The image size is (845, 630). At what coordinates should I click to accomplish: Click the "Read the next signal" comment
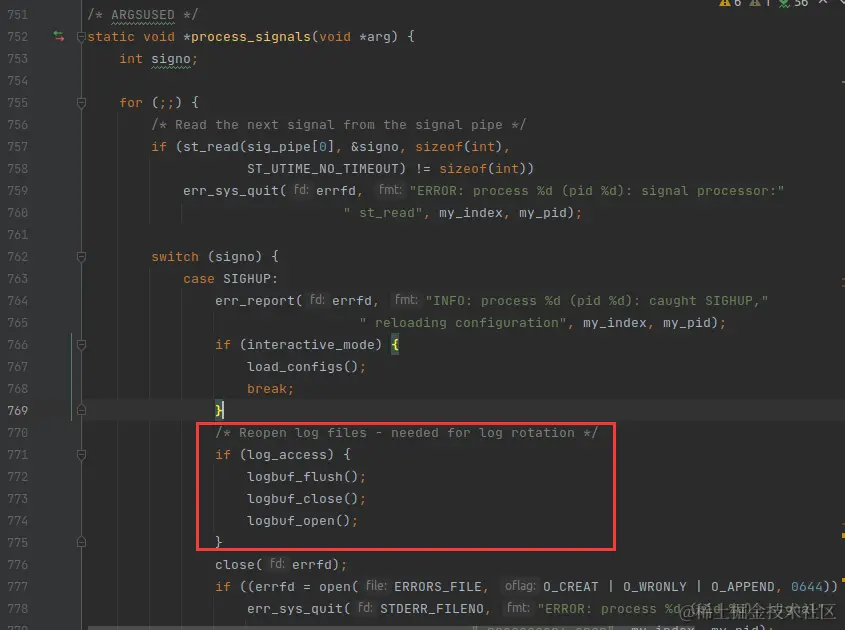(x=338, y=124)
